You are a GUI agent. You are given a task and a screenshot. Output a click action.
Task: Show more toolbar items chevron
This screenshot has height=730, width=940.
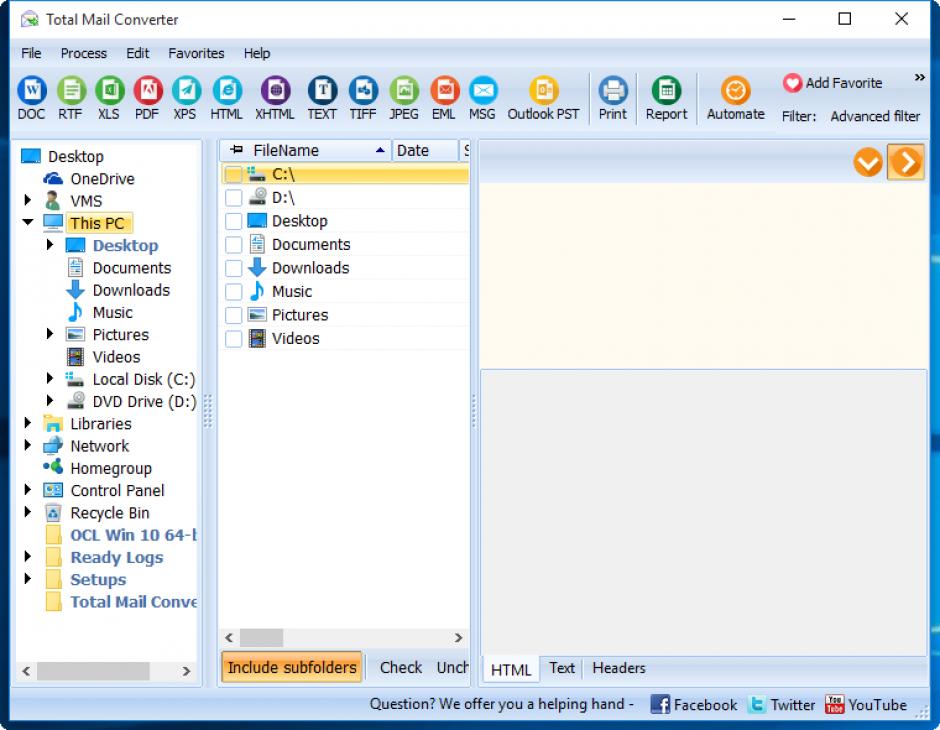[x=920, y=77]
